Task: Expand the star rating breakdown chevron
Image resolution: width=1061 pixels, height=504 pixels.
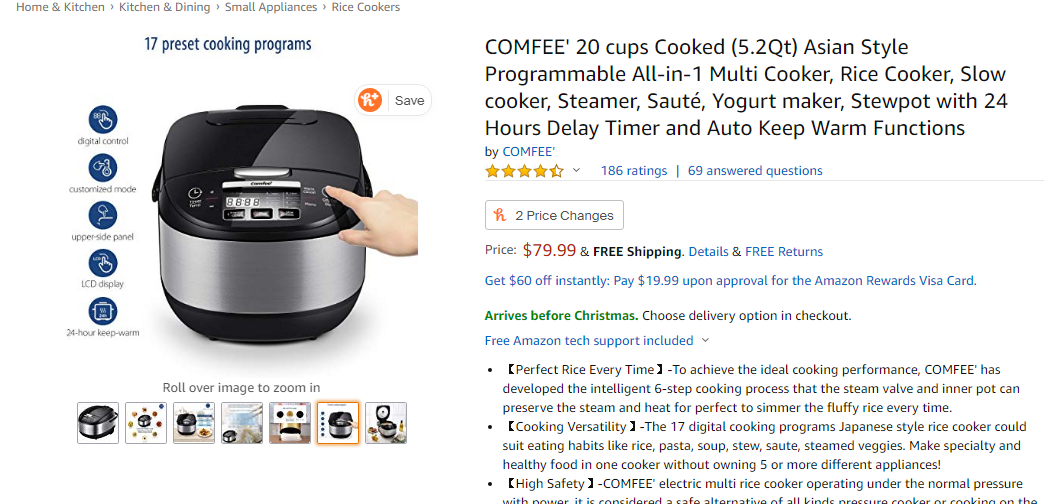Action: pyautogui.click(x=576, y=171)
